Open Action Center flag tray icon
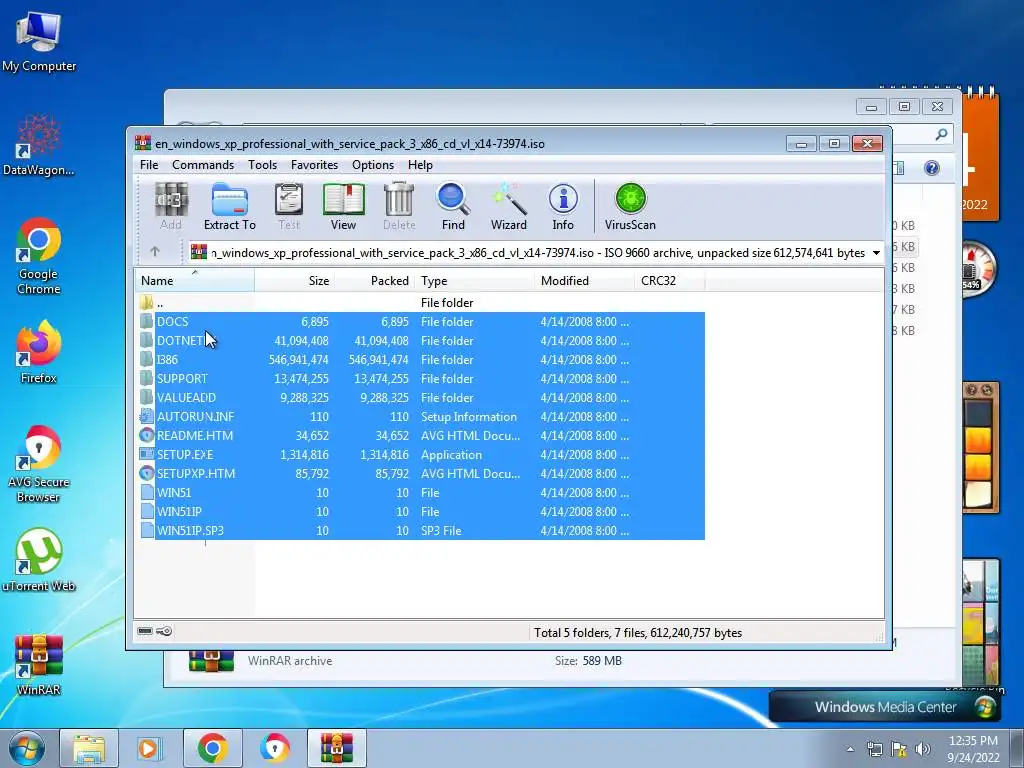 click(x=899, y=749)
